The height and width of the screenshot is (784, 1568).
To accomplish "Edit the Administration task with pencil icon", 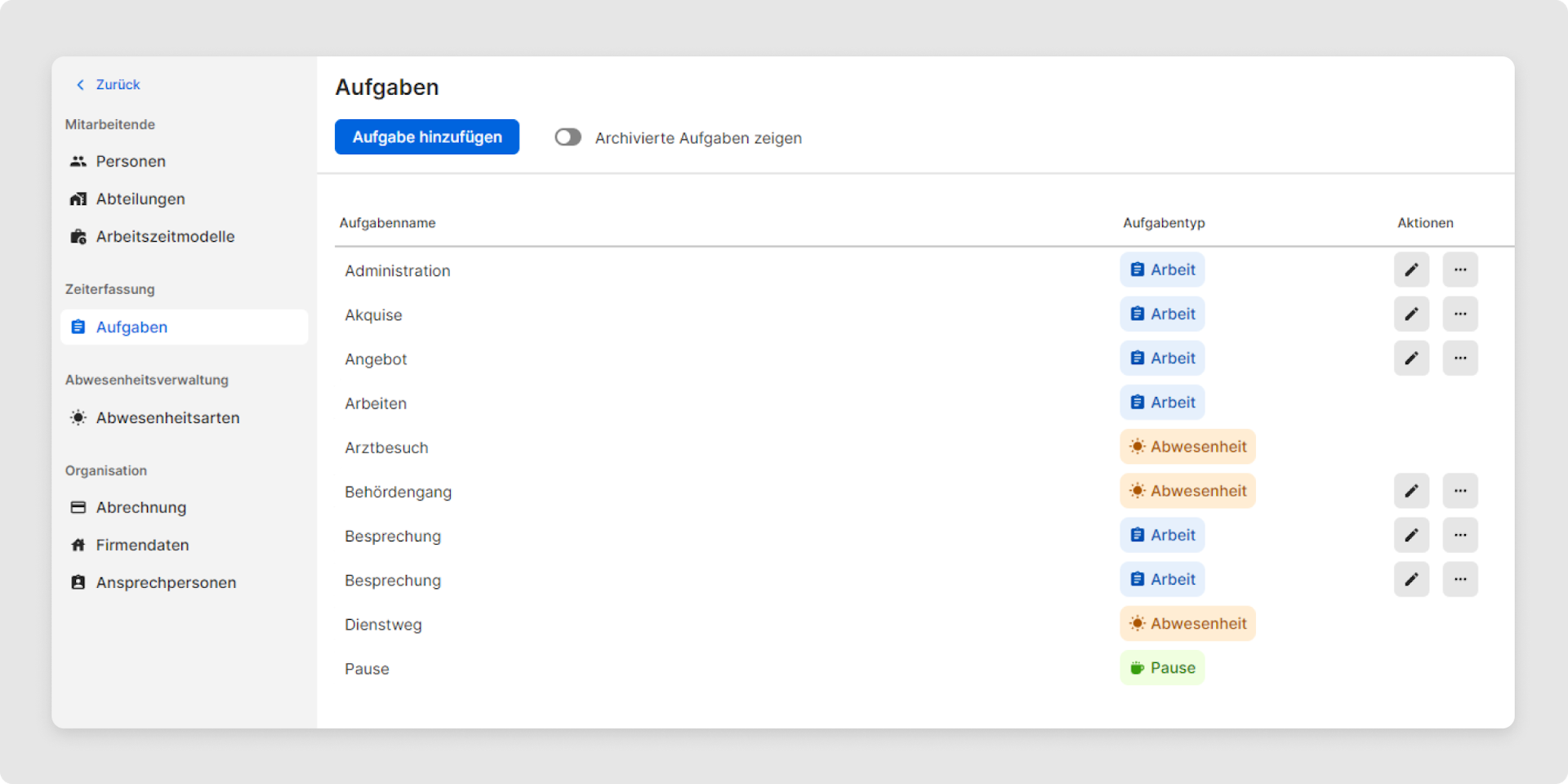I will click(1411, 269).
